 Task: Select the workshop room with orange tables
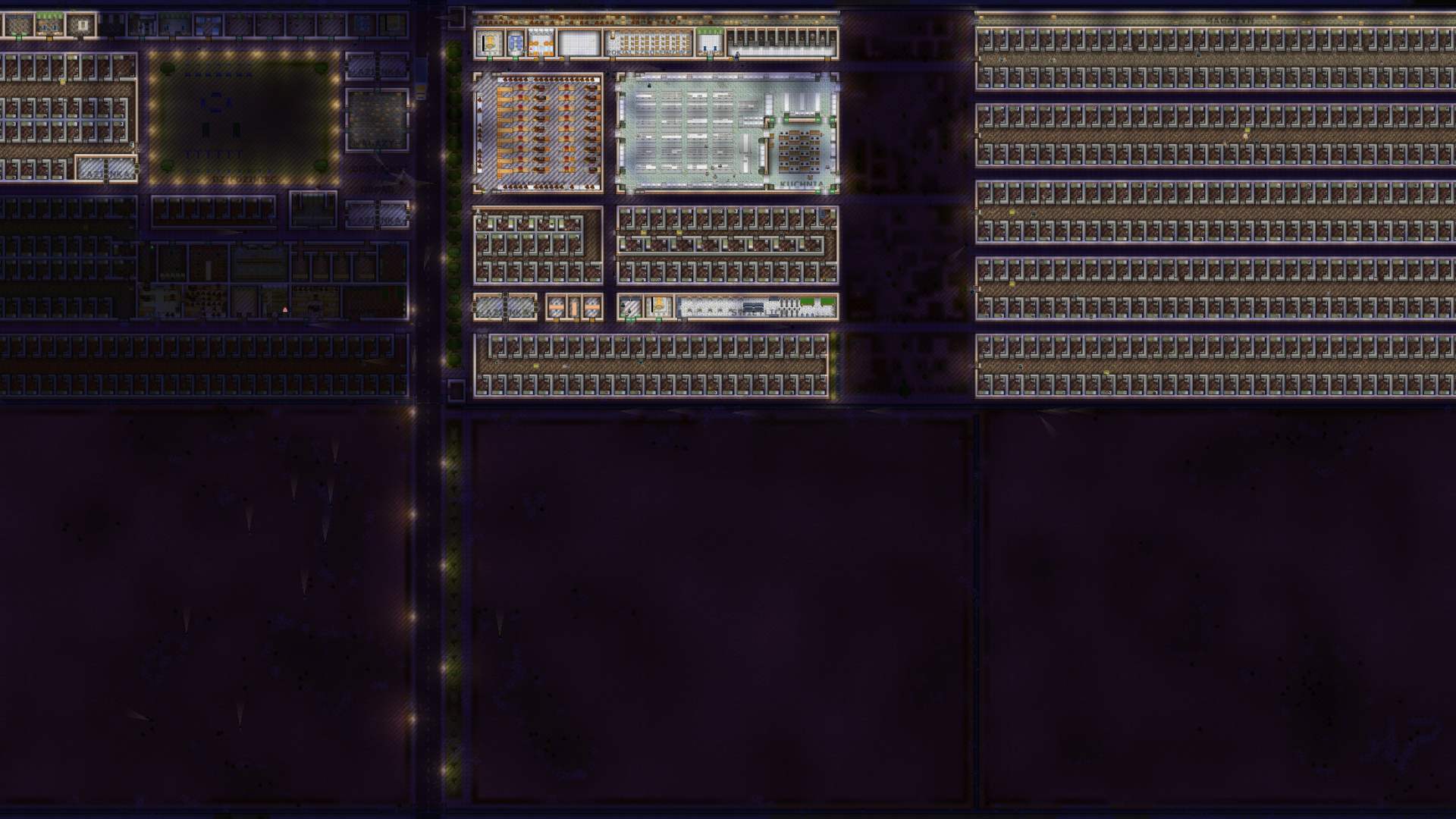point(538,133)
